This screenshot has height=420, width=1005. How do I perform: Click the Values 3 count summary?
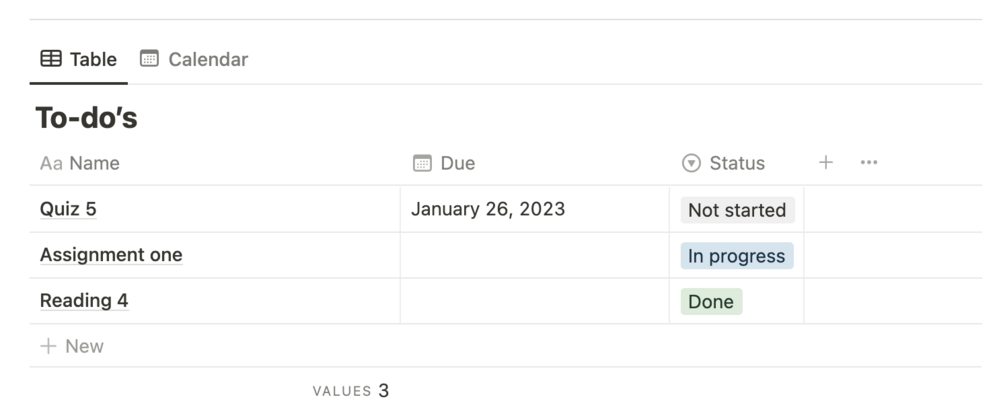pyautogui.click(x=351, y=391)
